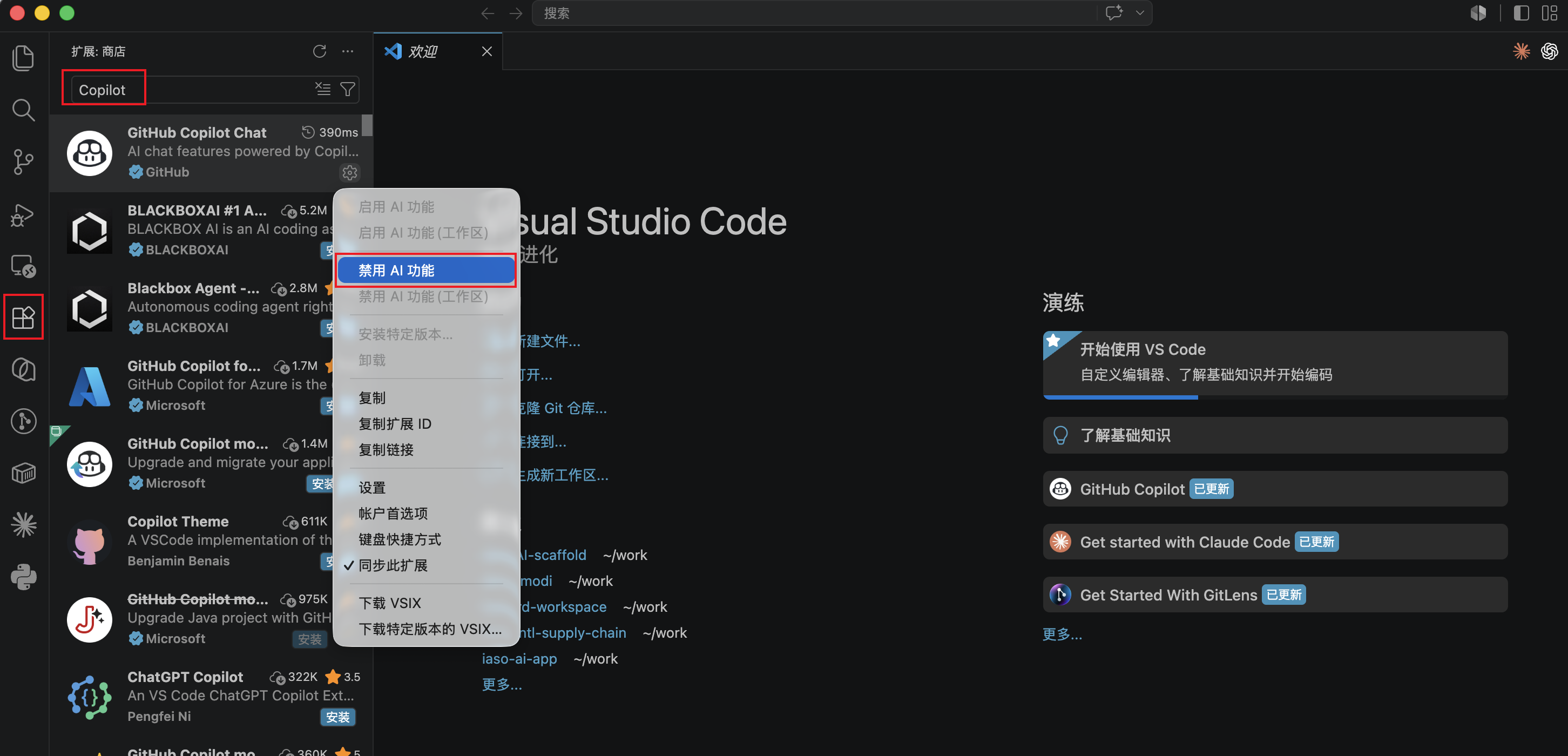This screenshot has height=756, width=1568.
Task: Open the container box view in activity bar
Action: pos(24,473)
